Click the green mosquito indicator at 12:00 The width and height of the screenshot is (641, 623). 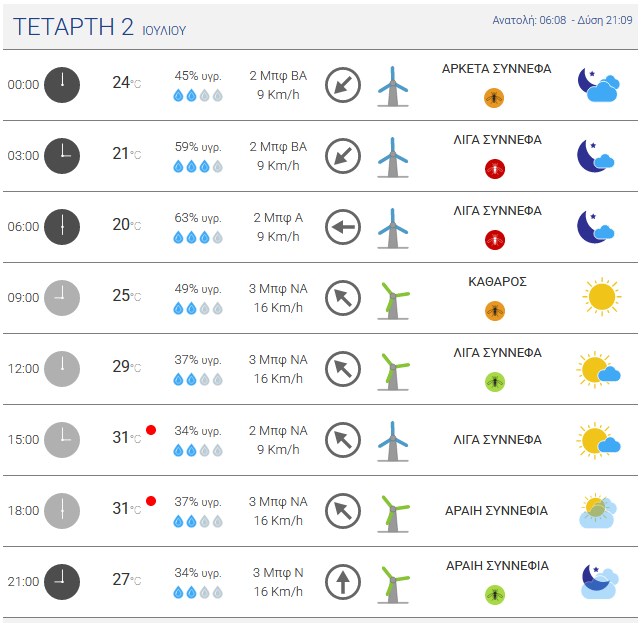click(x=495, y=382)
